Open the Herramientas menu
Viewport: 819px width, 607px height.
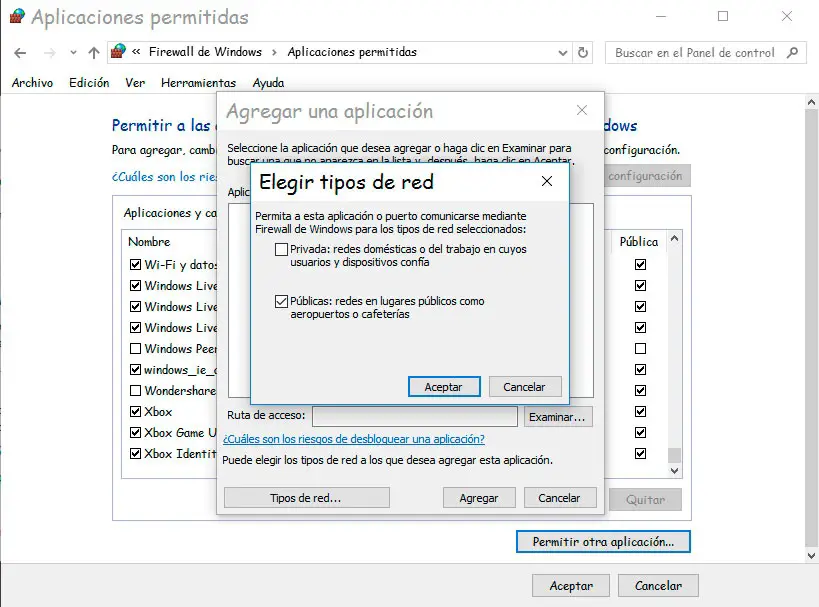(198, 83)
